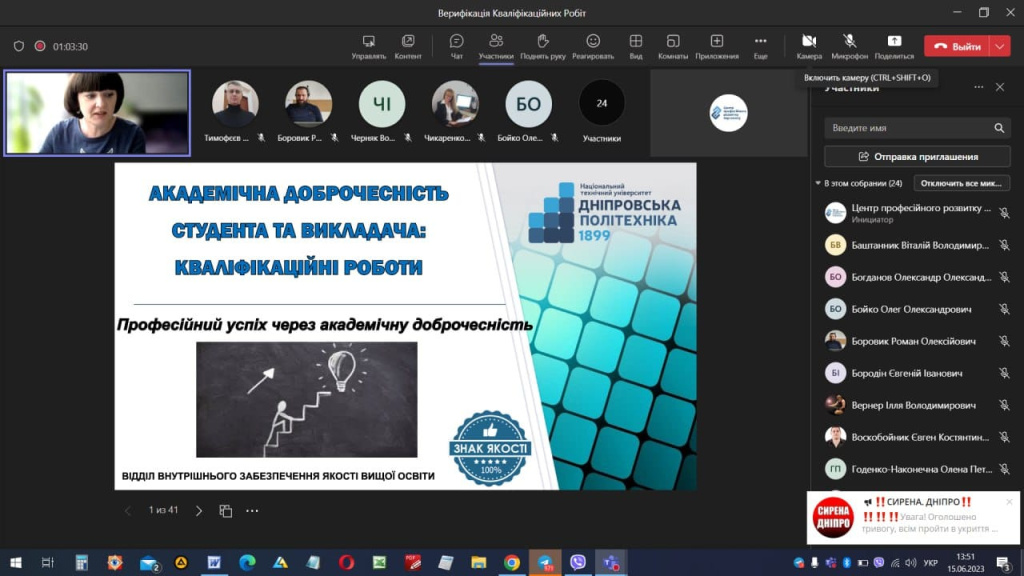Open Excel in the taskbar
The image size is (1024, 576).
pos(379,562)
